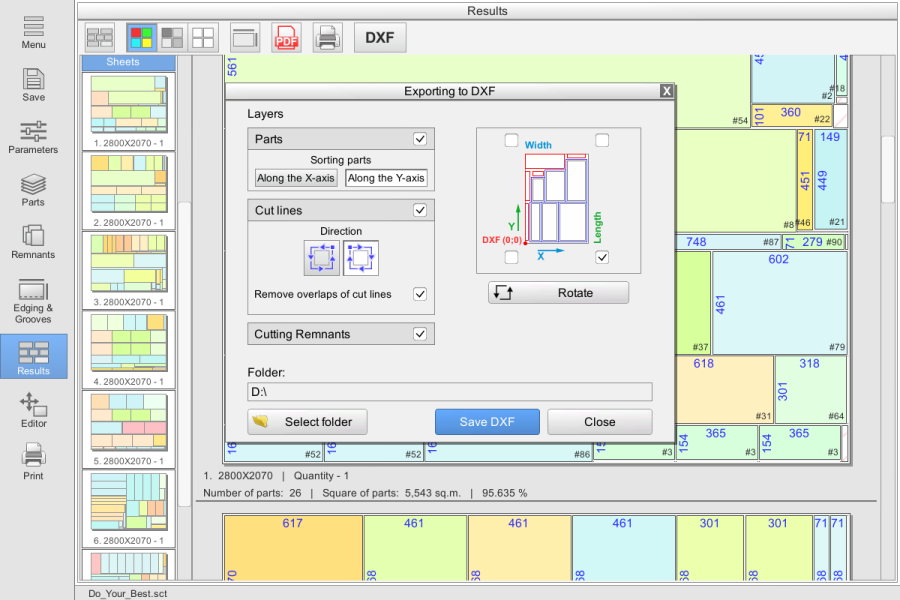Click the Select folder button

click(307, 422)
